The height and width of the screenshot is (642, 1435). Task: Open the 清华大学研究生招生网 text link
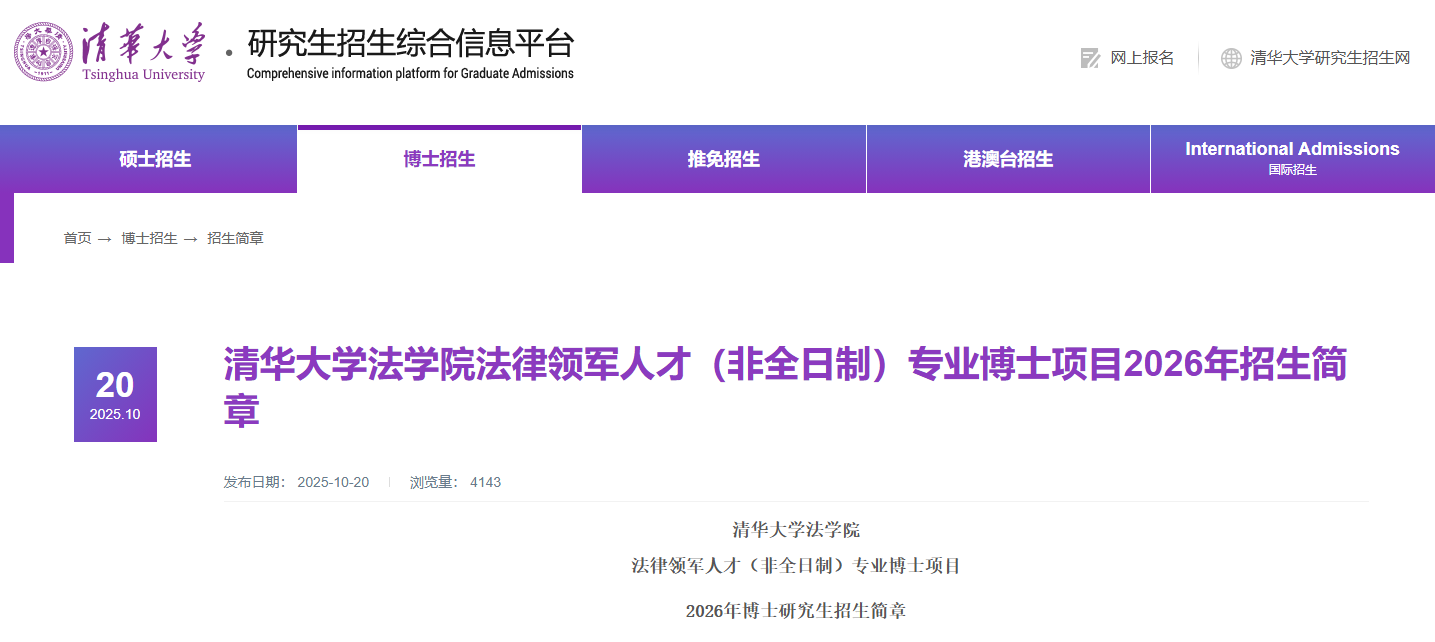(x=1330, y=58)
